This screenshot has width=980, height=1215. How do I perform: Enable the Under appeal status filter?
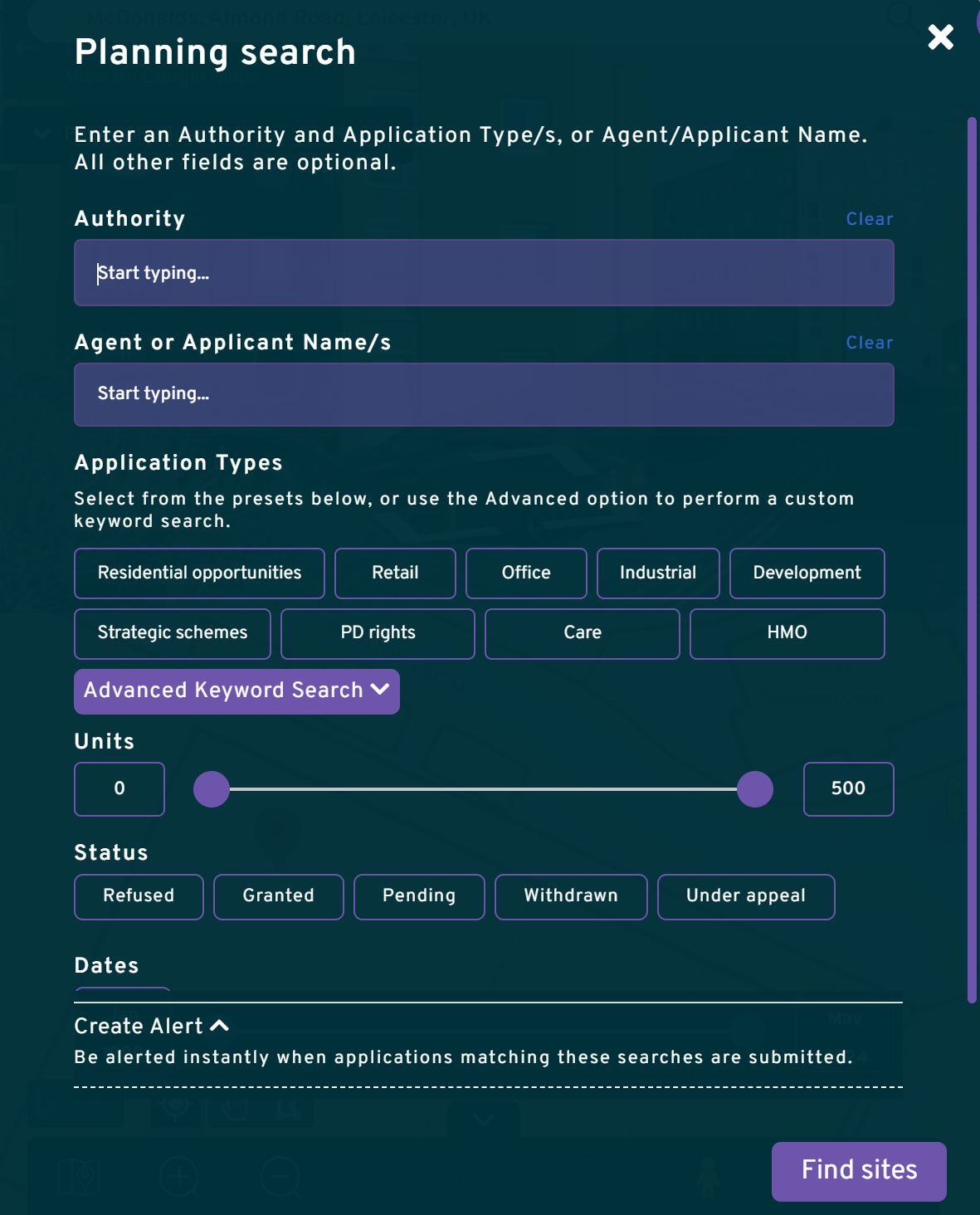click(745, 896)
